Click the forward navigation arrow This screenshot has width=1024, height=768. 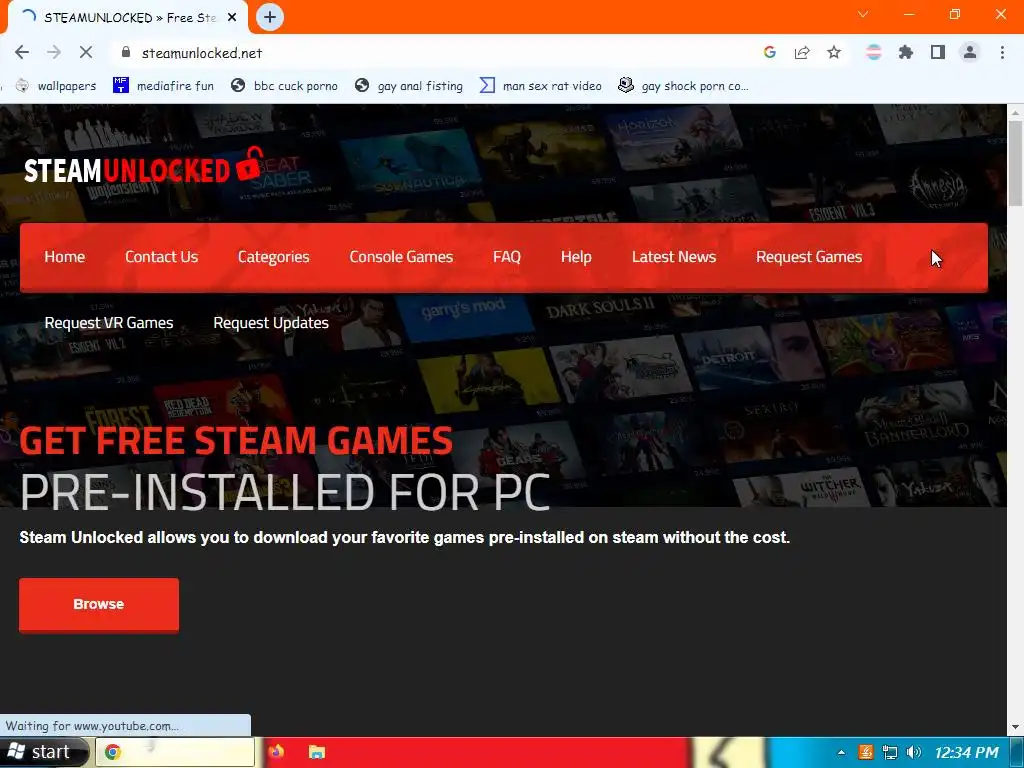(54, 53)
